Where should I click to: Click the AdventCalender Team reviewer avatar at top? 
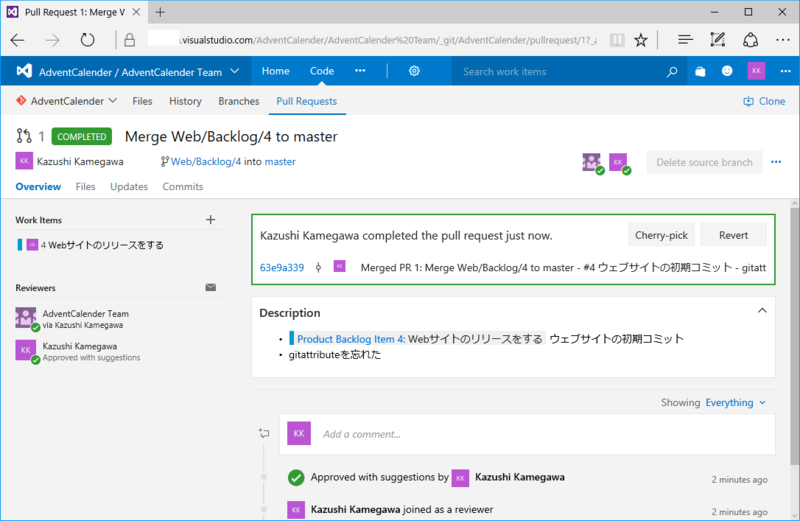592,163
